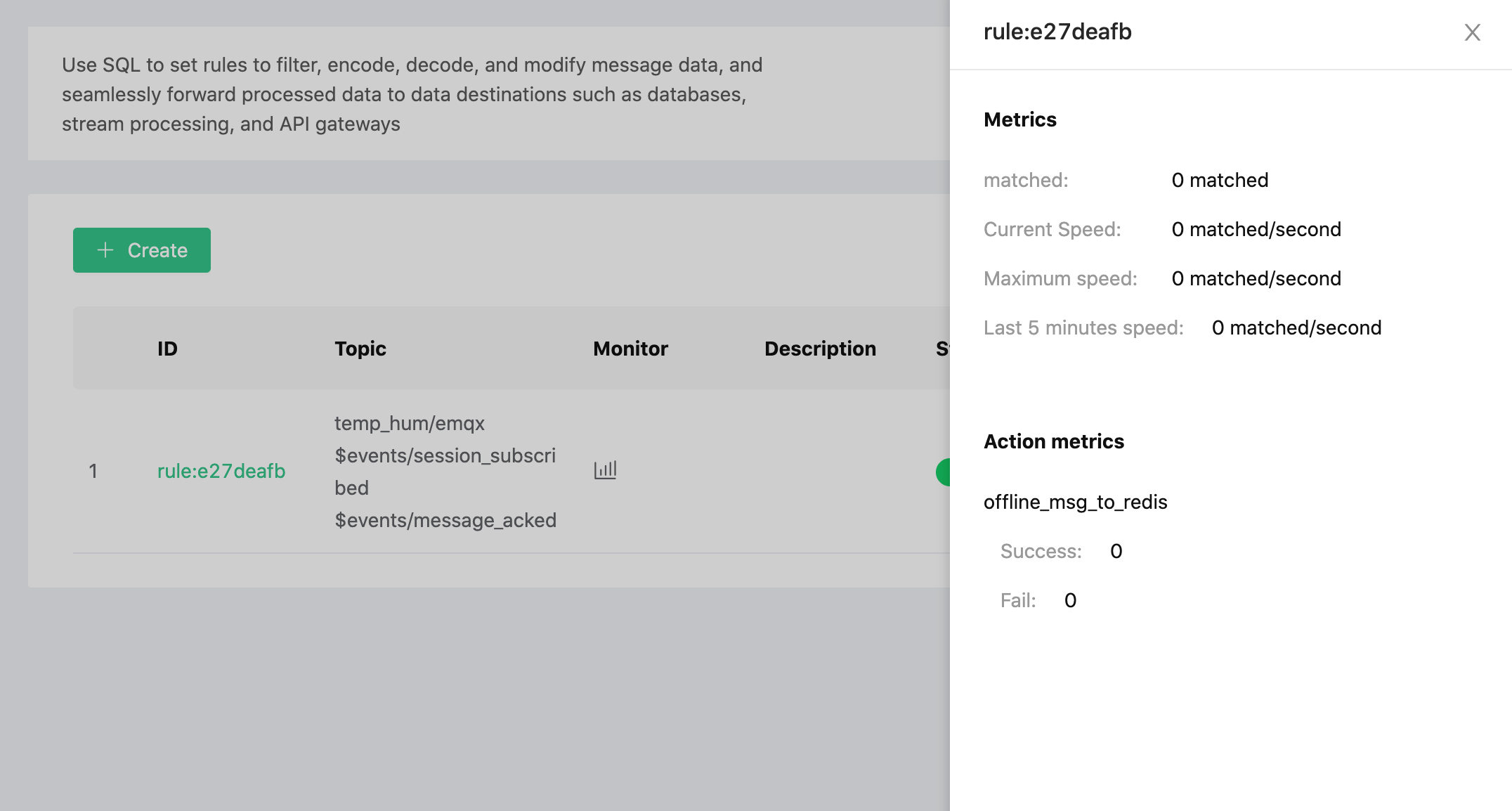Click the Monitor column header
The width and height of the screenshot is (1512, 811).
coord(630,349)
